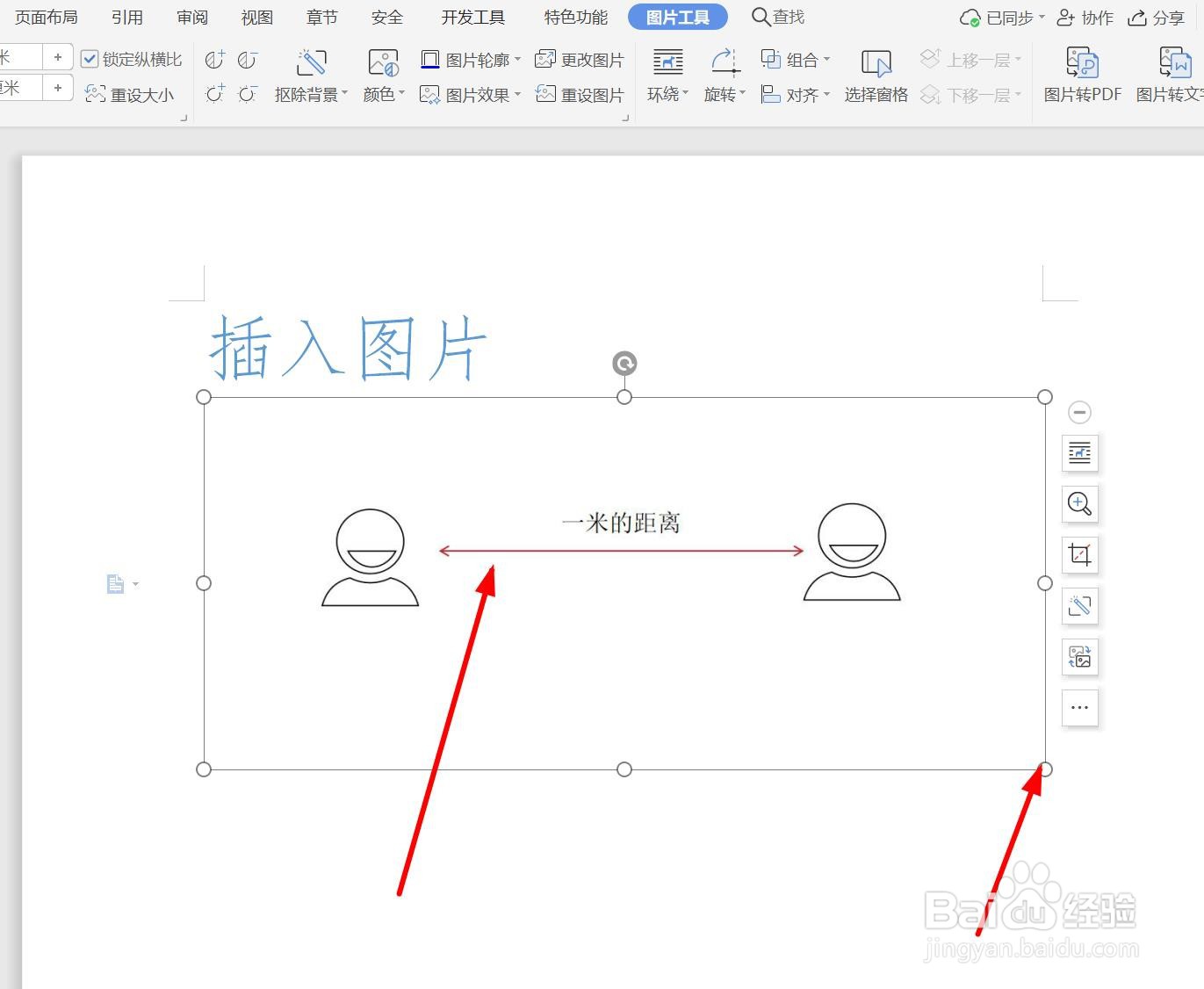Screen dimensions: 1204x989
Task: Switch to the 开发工具 tab
Action: [x=473, y=17]
